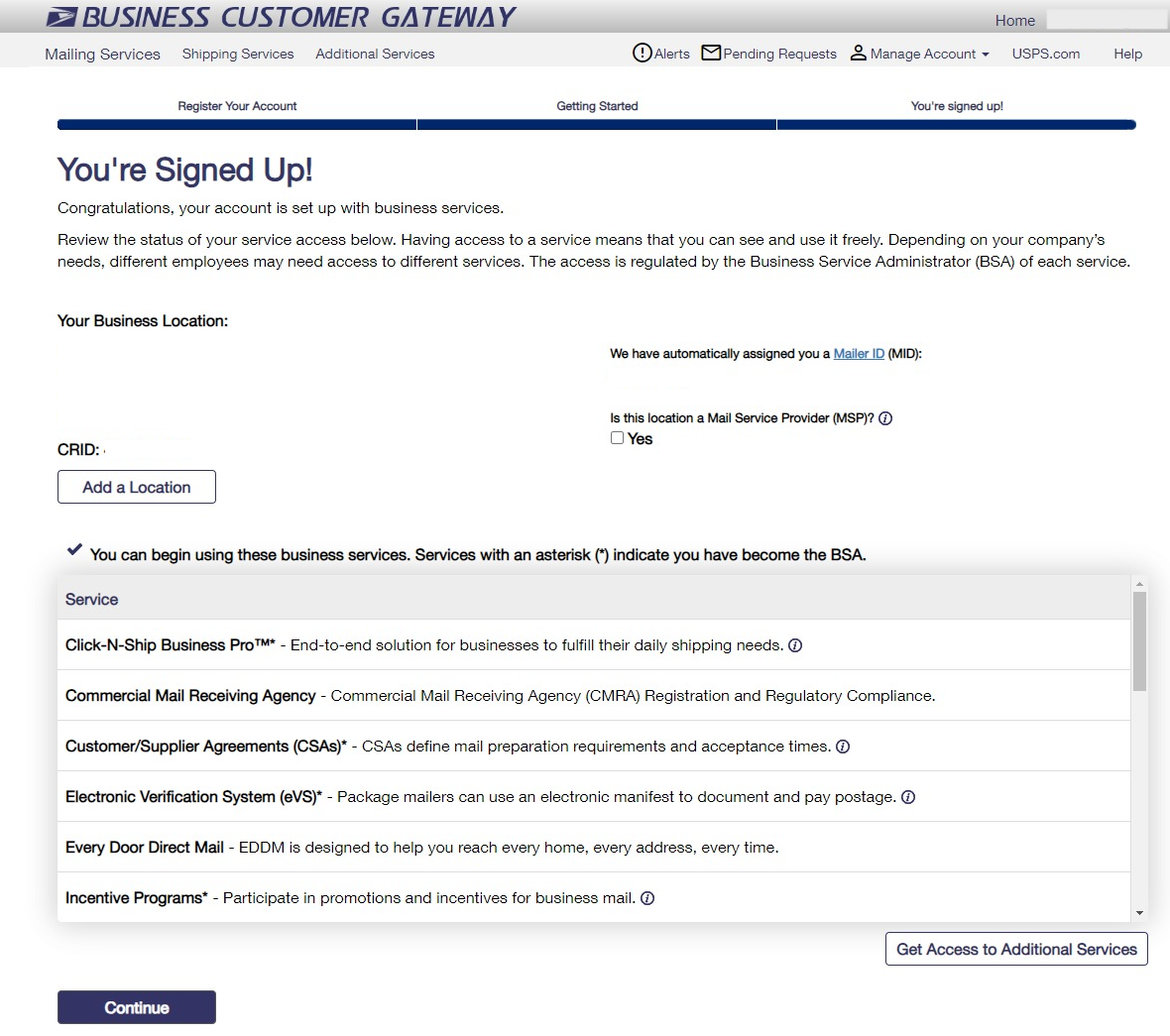Click the Home link in the header
This screenshot has height=1036, width=1170.
point(1014,20)
